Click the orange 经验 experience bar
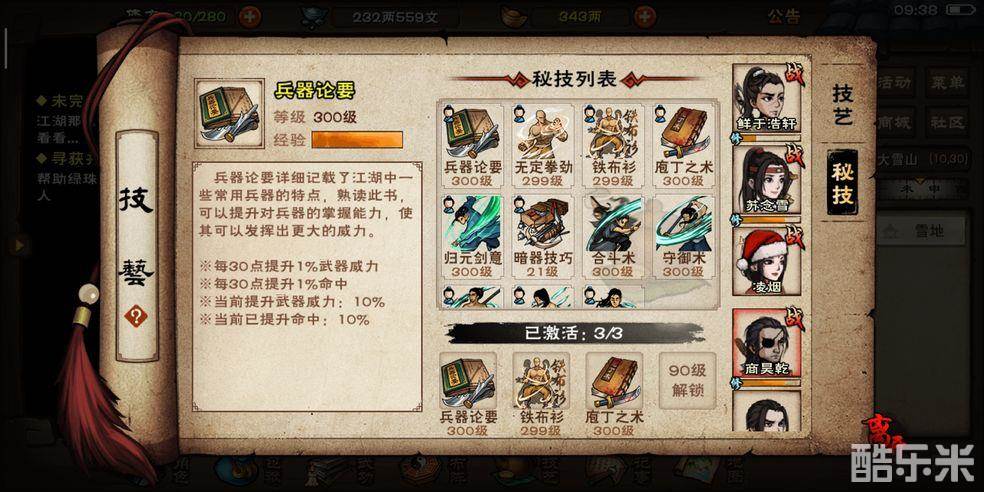 (x=357, y=139)
